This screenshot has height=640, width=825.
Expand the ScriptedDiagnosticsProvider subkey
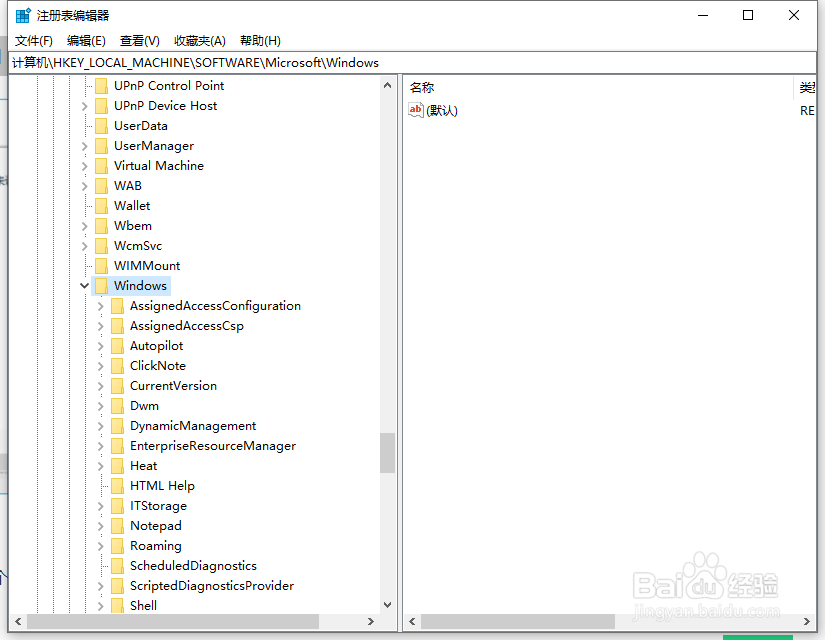(x=101, y=586)
